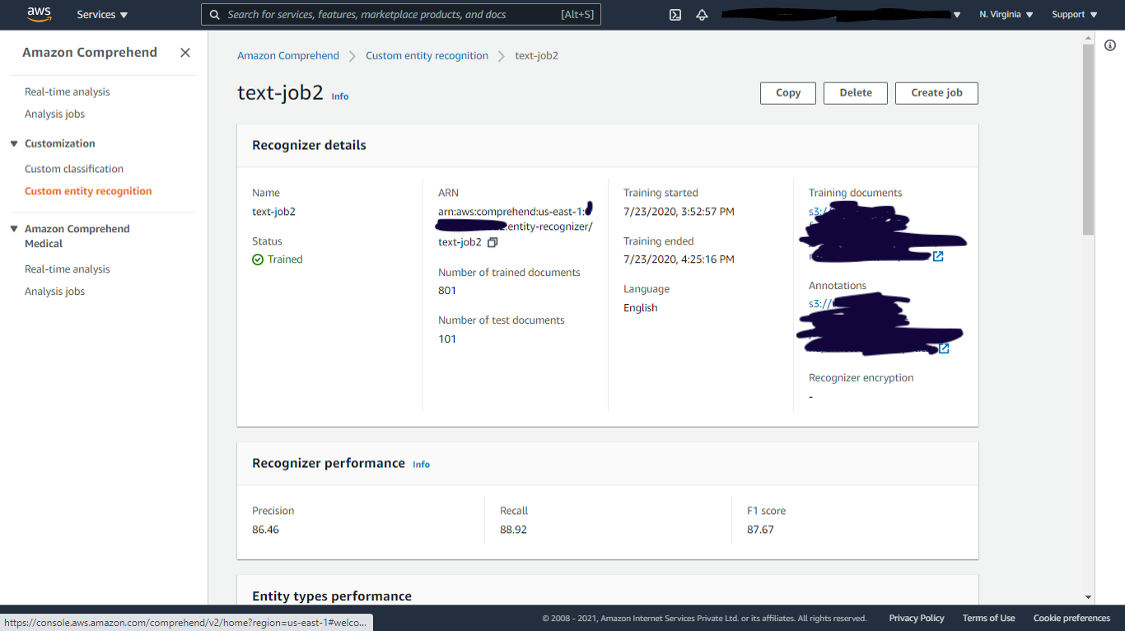Open the info help panel icon
This screenshot has width=1125, height=631.
pyautogui.click(x=1110, y=45)
